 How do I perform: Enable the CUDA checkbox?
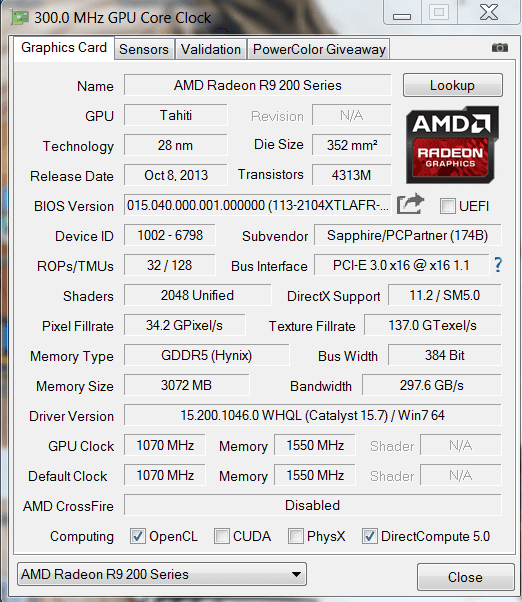(221, 536)
